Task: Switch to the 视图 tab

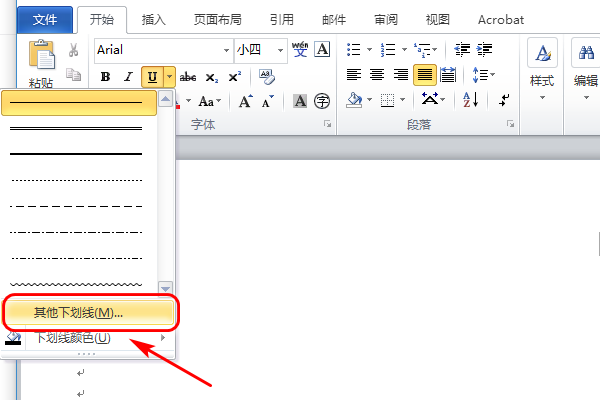Action: point(438,20)
